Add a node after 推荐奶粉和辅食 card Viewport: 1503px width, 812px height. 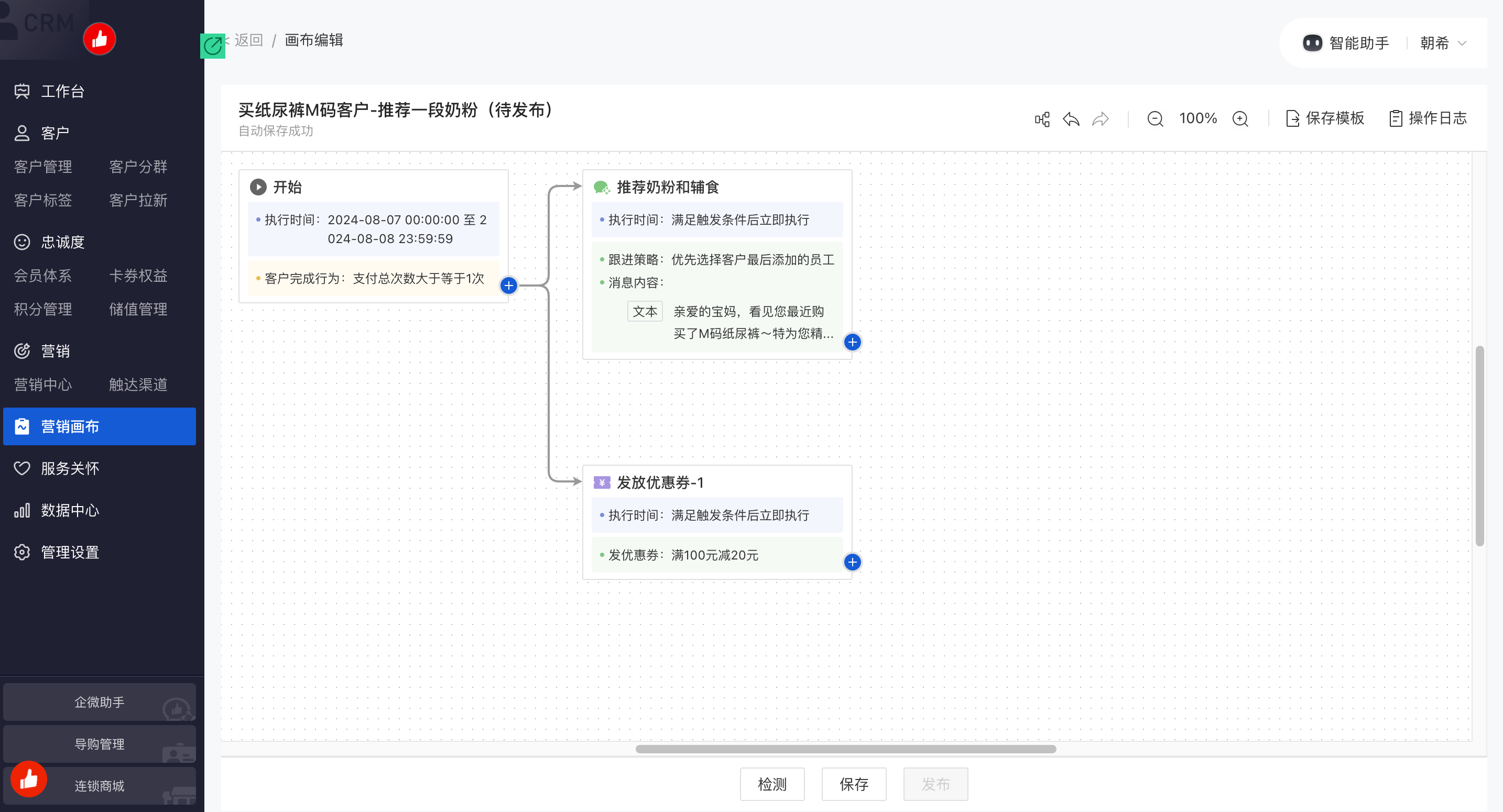point(853,342)
